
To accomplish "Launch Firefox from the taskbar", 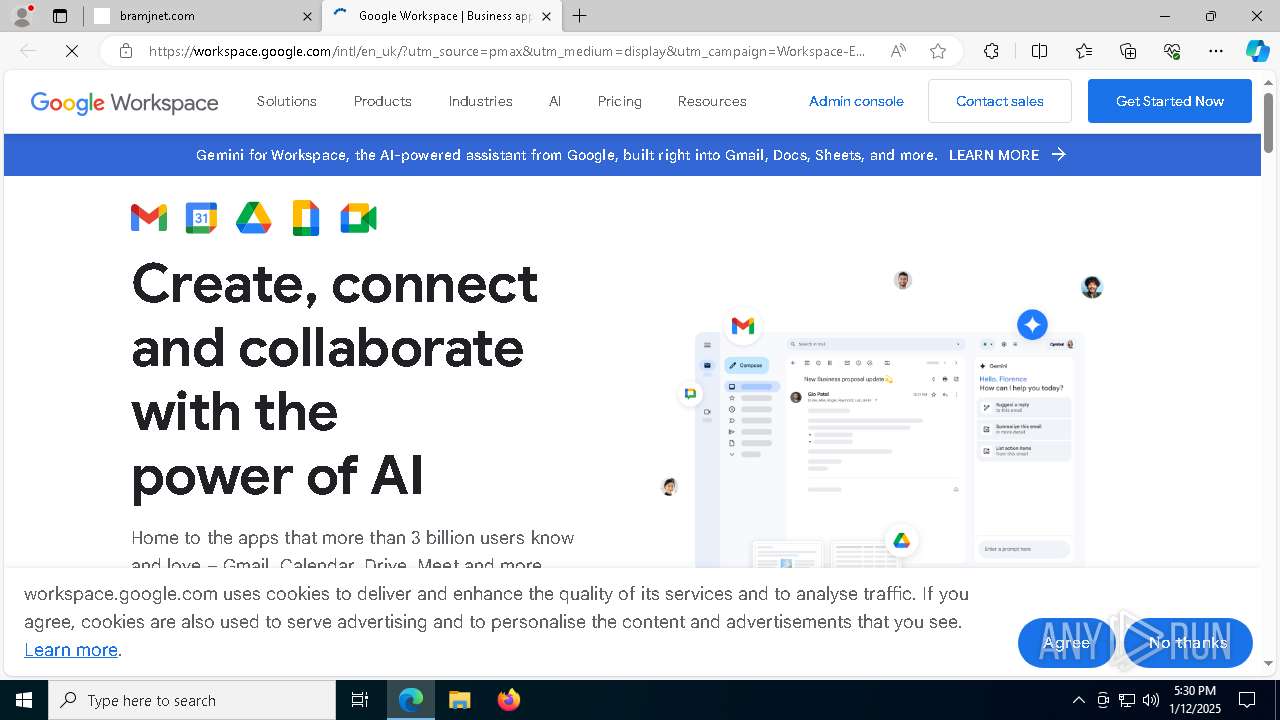I will [x=508, y=700].
